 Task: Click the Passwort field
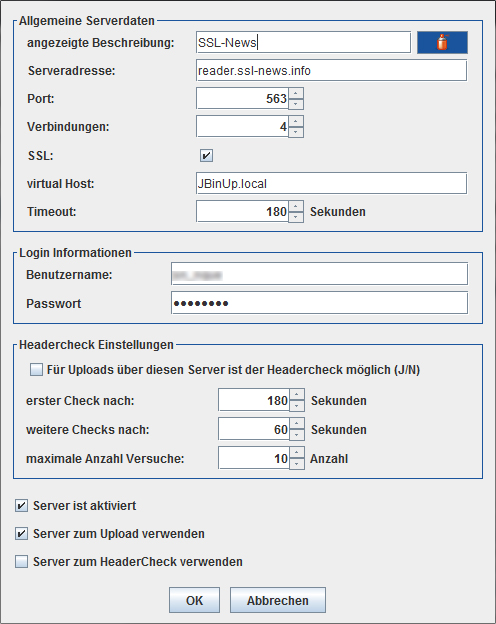pyautogui.click(x=319, y=303)
